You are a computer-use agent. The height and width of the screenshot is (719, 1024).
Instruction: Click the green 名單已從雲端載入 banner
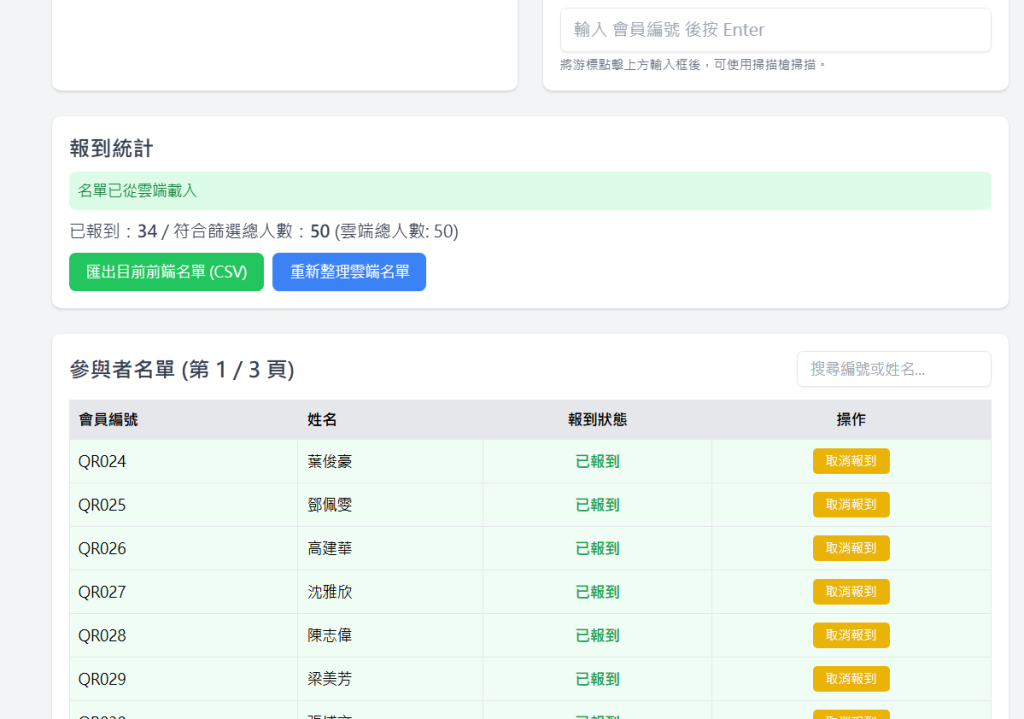[x=530, y=191]
